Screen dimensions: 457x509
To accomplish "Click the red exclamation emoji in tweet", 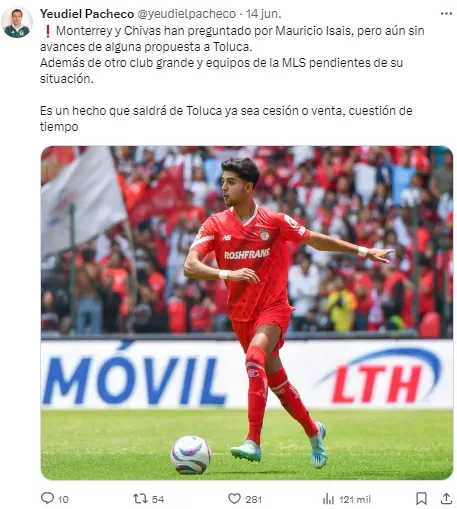I will 48,31.
